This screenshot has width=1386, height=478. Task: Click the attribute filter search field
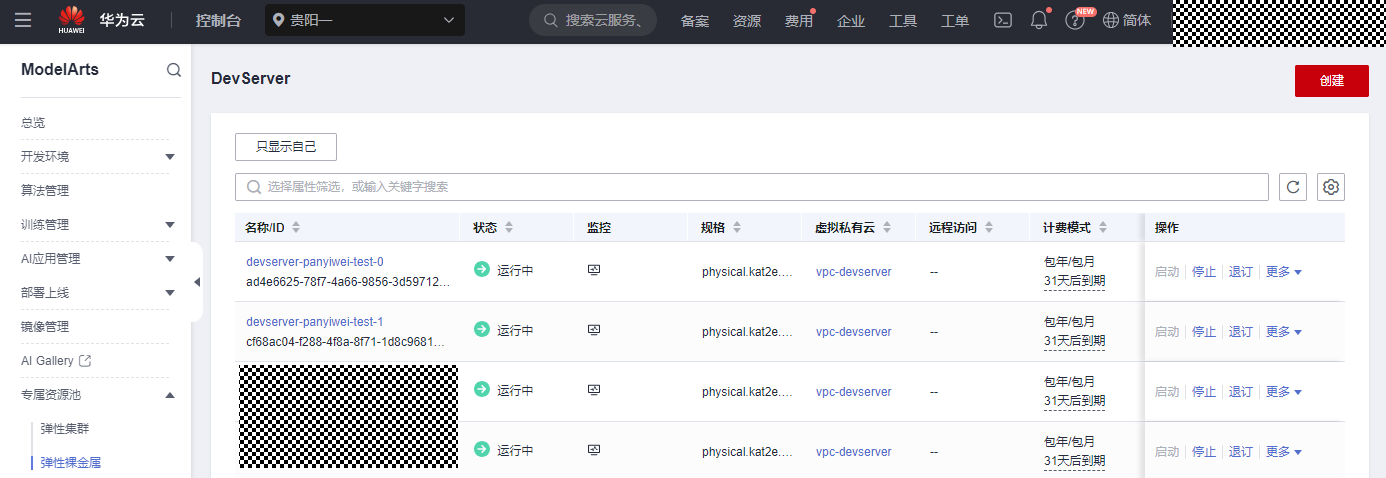pos(750,187)
